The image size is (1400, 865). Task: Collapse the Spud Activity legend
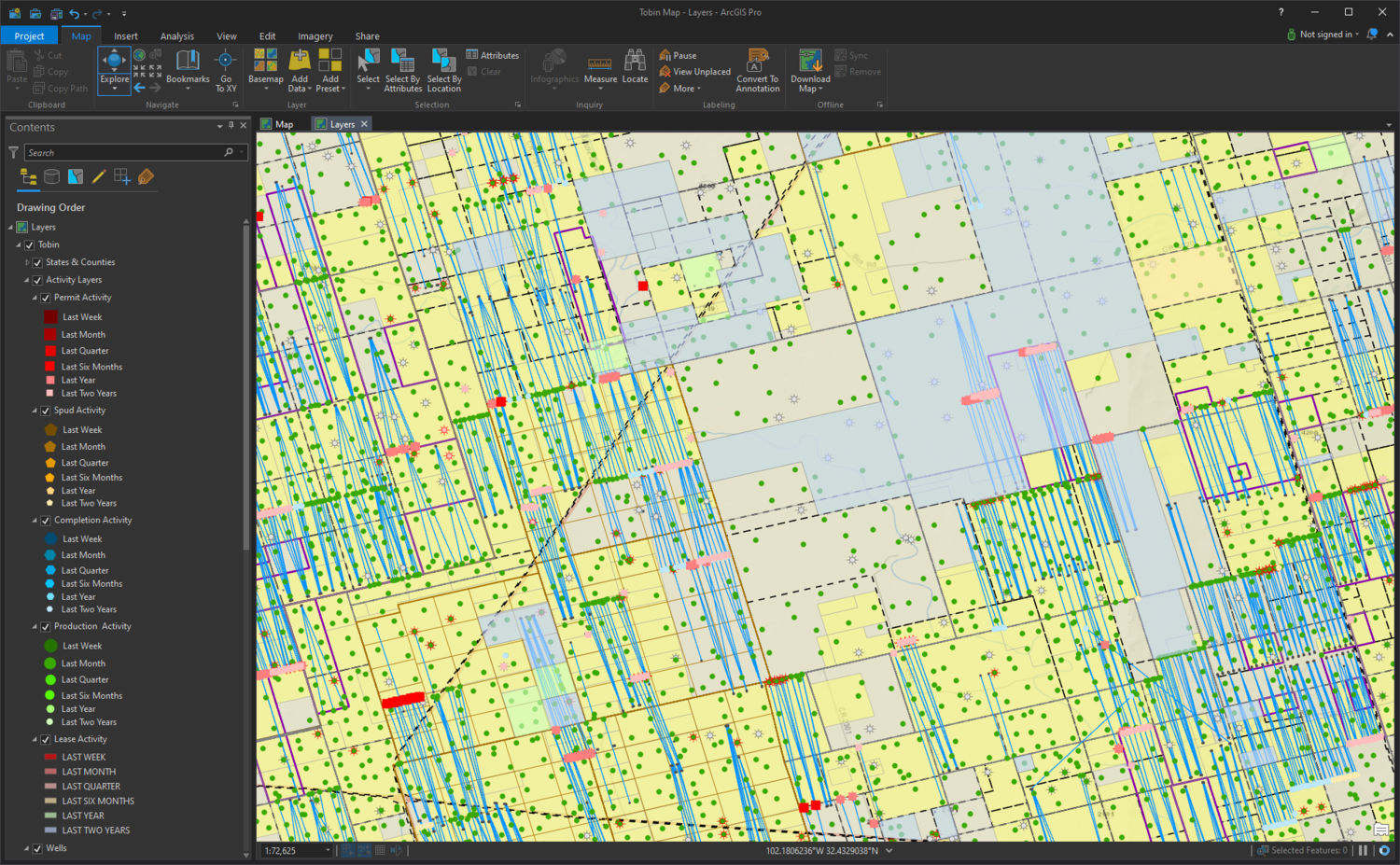coord(35,411)
